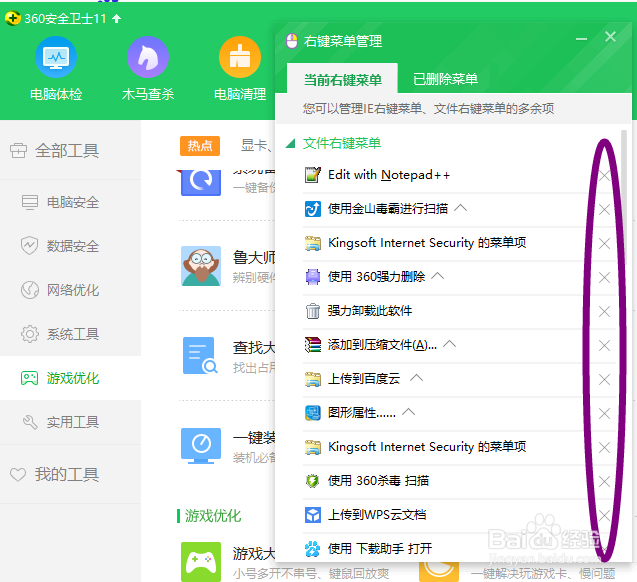Click the 金山毒霸 scan entry icon
Viewport: 637px width, 582px height.
click(x=312, y=209)
